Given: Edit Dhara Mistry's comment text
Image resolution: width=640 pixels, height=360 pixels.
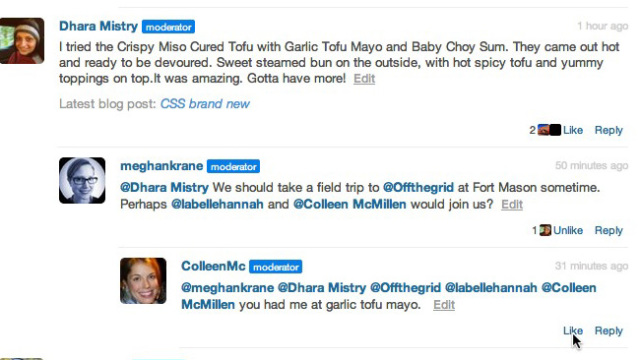Looking at the screenshot, I should coord(364,78).
